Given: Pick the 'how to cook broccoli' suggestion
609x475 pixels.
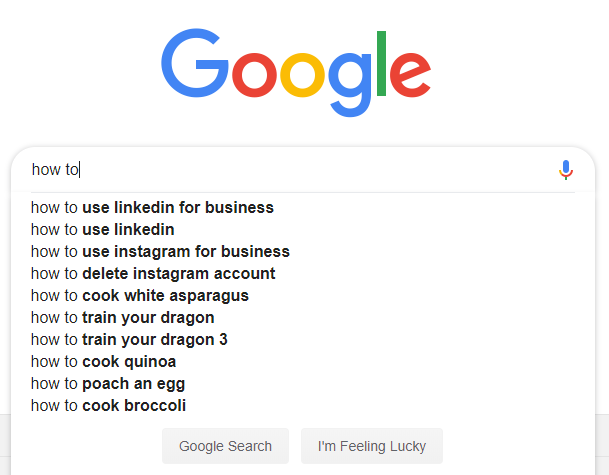Looking at the screenshot, I should point(108,406).
